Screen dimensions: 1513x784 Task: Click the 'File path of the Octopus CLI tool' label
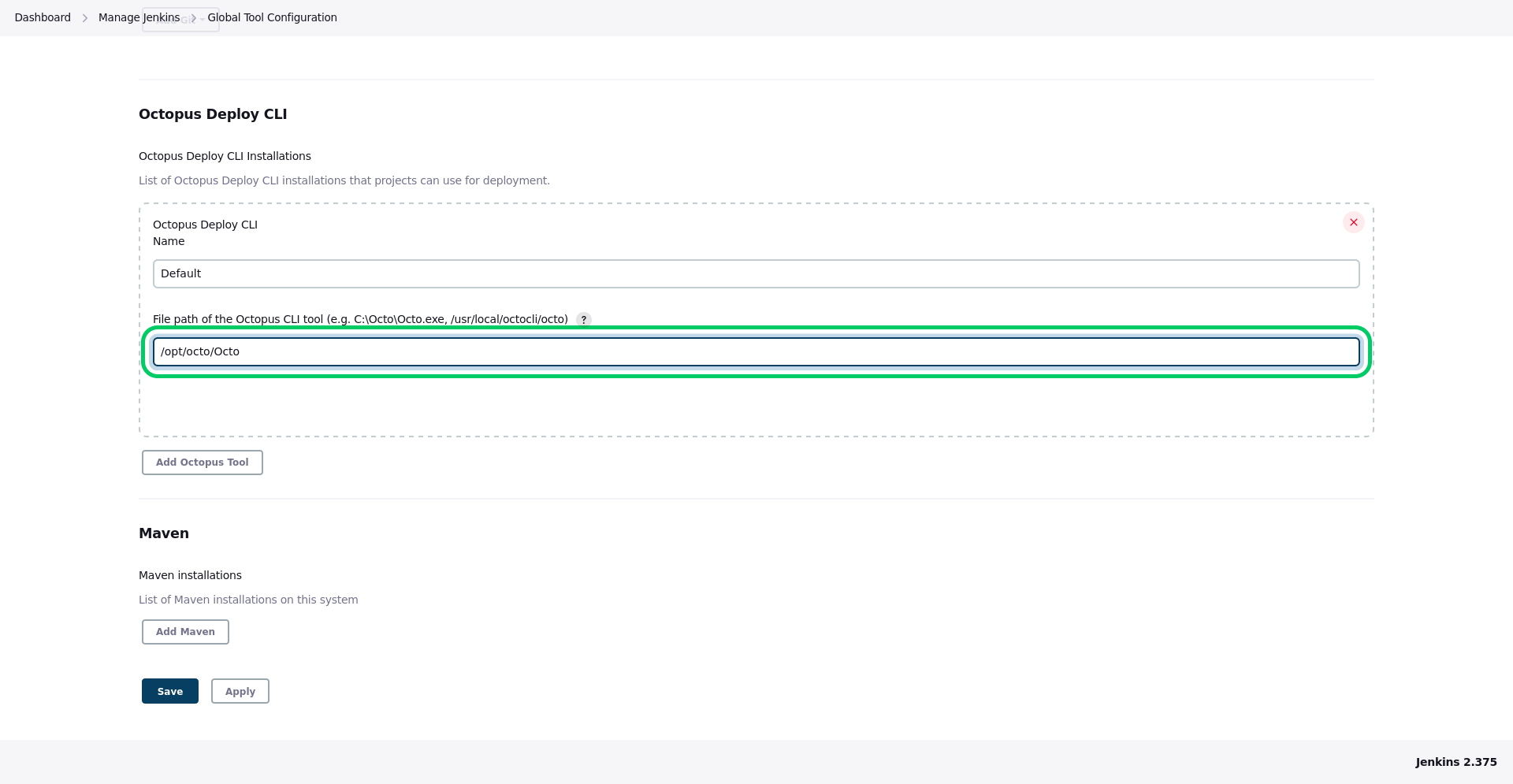pyautogui.click(x=360, y=319)
